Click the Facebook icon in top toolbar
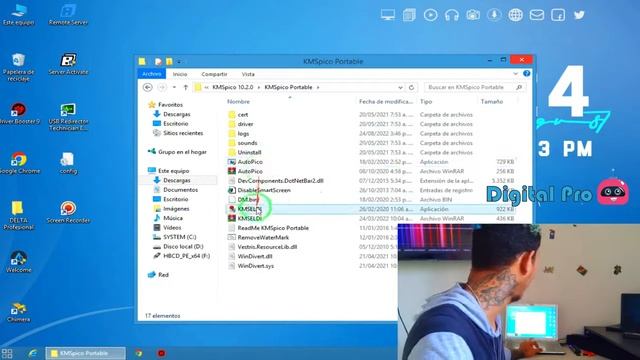Screen dimensions: 640x360 click(x=558, y=15)
